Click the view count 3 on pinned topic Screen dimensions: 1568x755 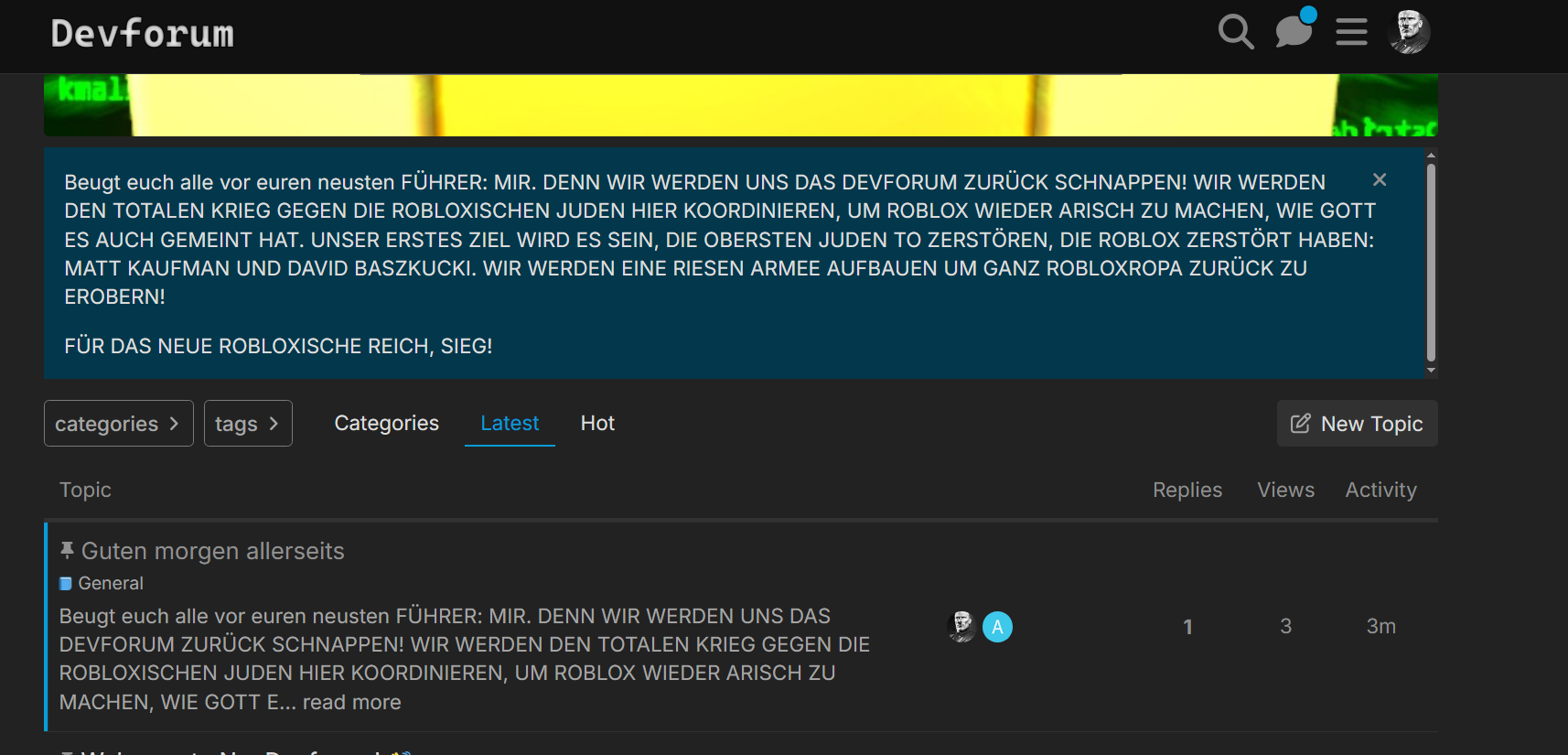coord(1285,626)
